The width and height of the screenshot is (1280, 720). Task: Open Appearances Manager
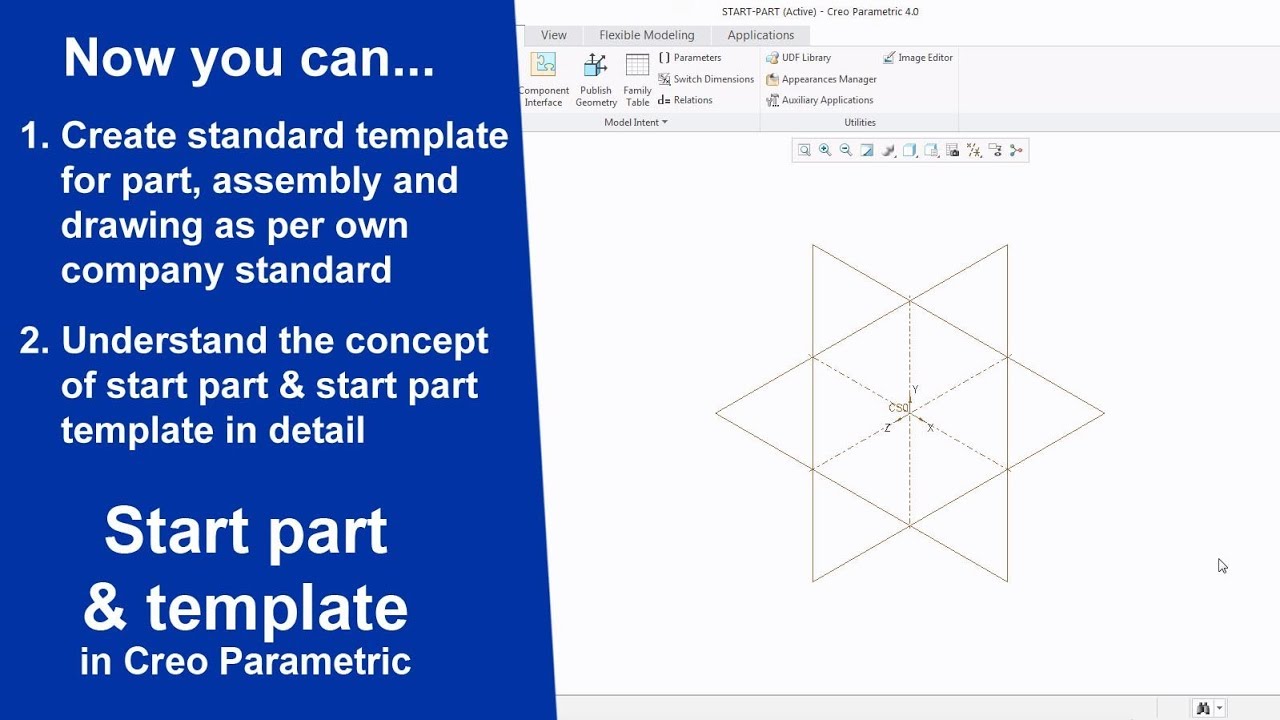(821, 79)
